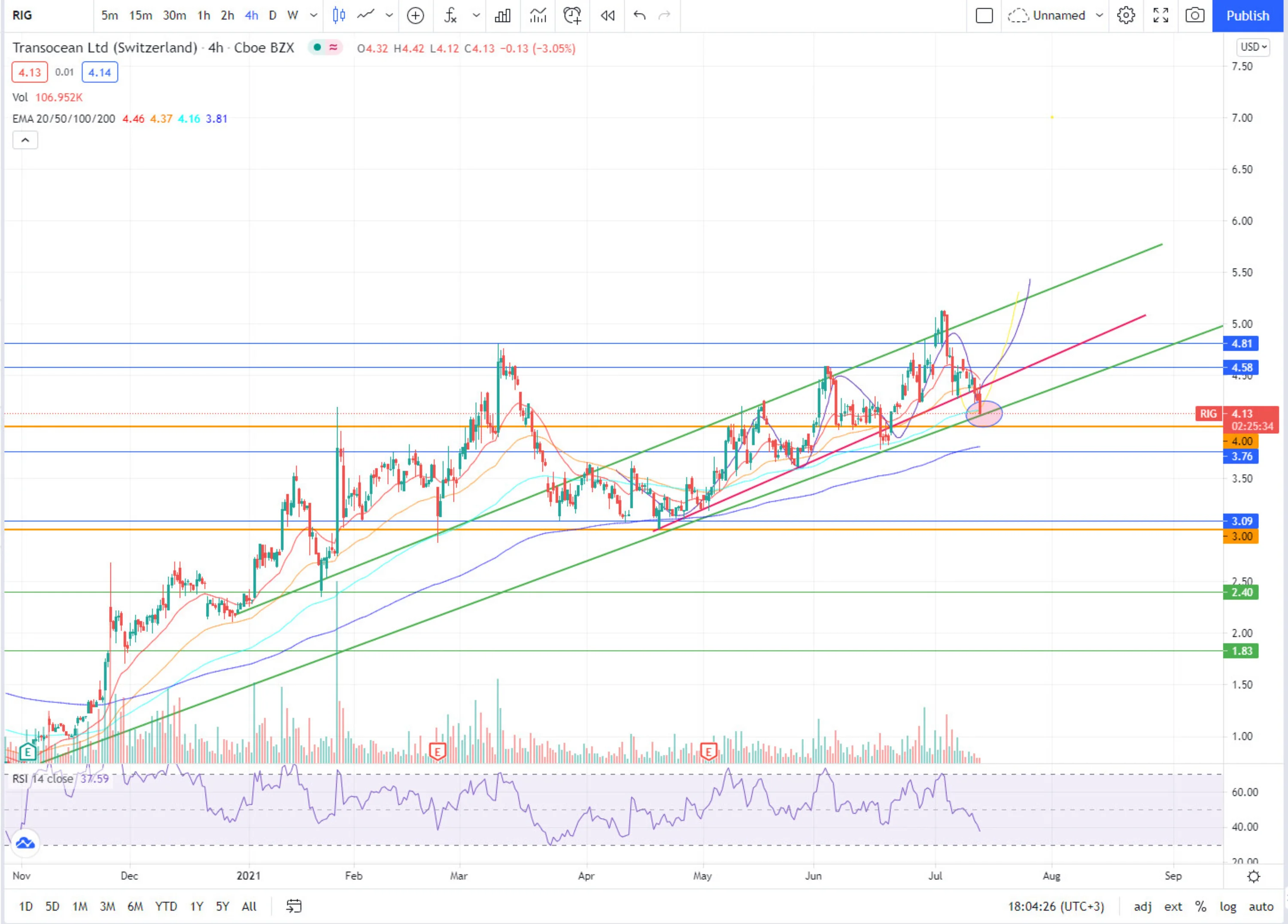1288x924 pixels.
Task: Toggle log scale
Action: 1228,906
